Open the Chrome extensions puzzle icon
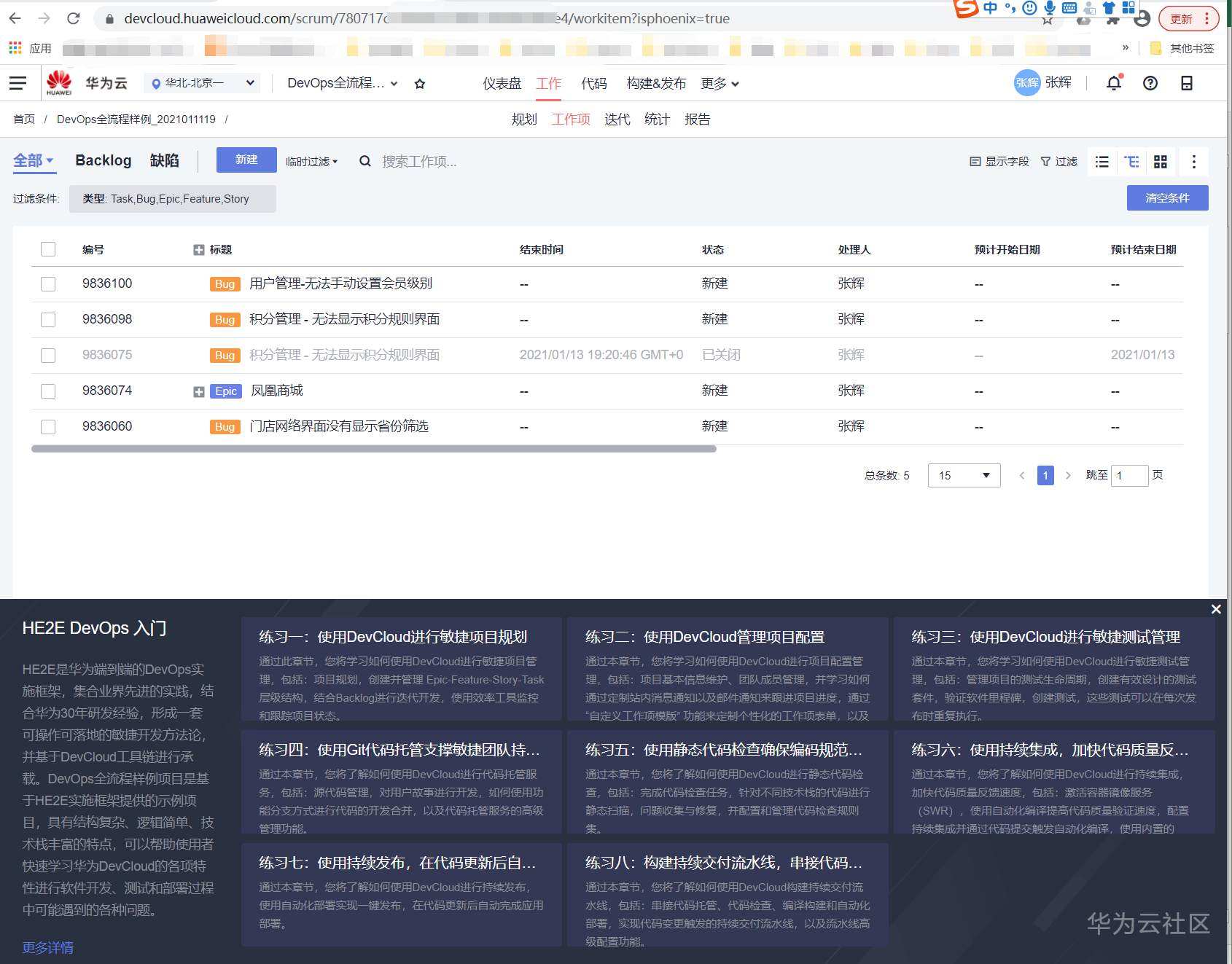This screenshot has width=1232, height=964. pyautogui.click(x=1112, y=20)
